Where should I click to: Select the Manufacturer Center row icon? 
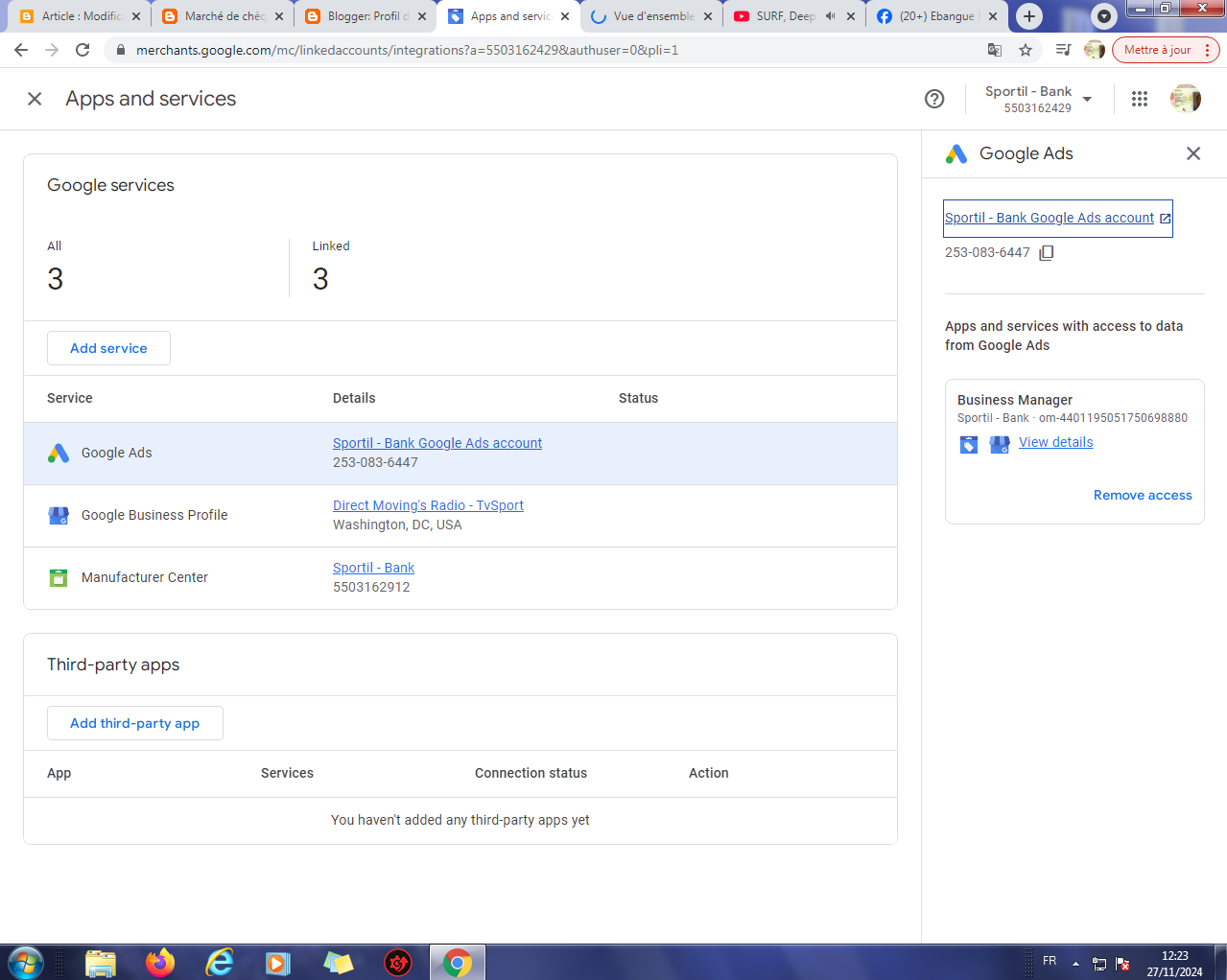click(59, 577)
